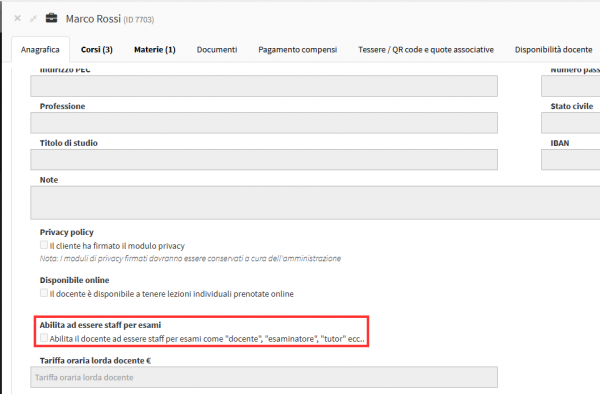Switch to the Anagrafica tab
The image size is (600, 394).
click(x=40, y=50)
